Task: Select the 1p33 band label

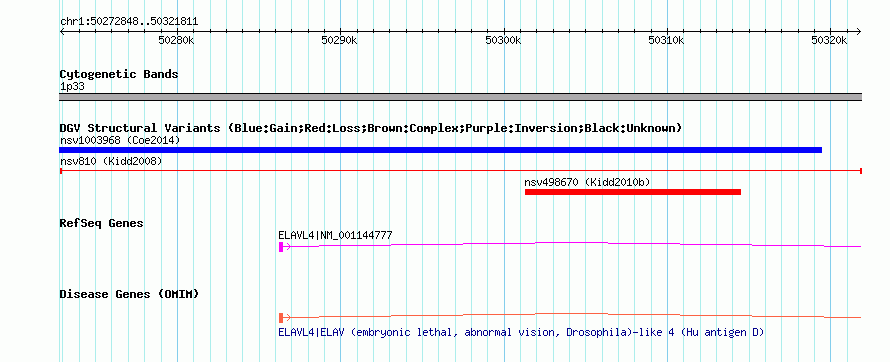Action: pyautogui.click(x=72, y=87)
